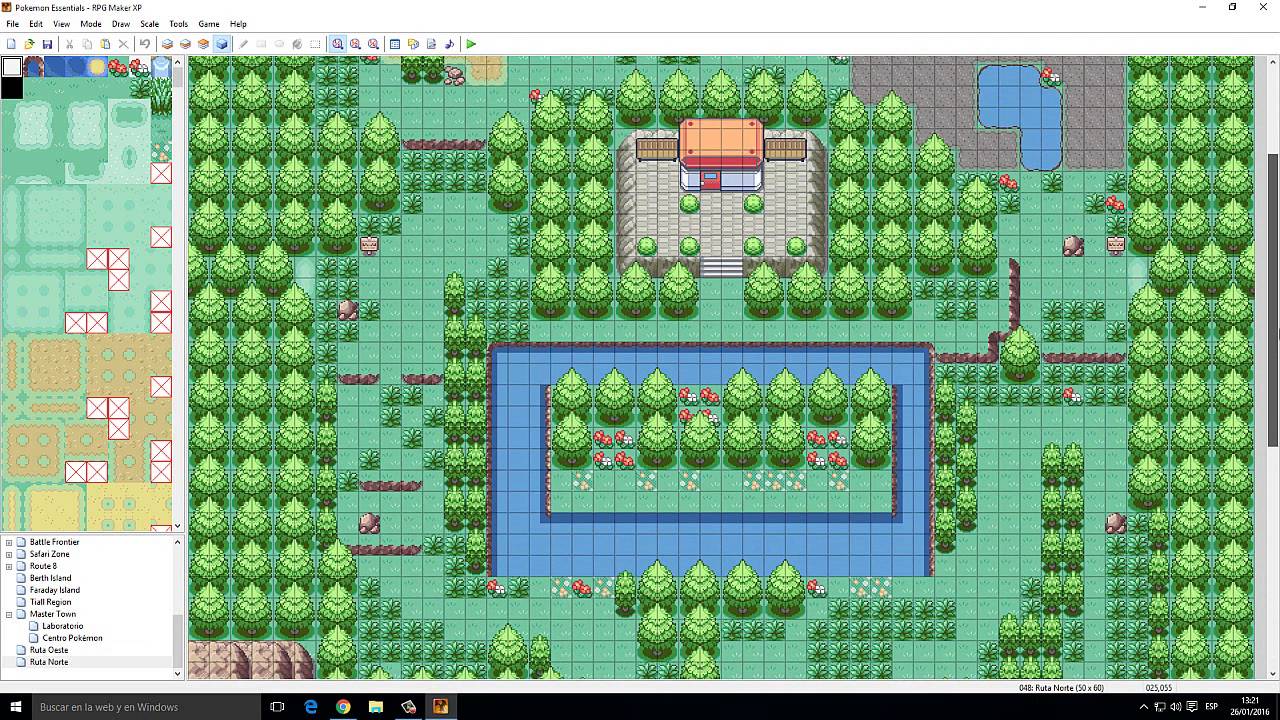Create a new project with New icon
1280x720 pixels.
(x=11, y=44)
